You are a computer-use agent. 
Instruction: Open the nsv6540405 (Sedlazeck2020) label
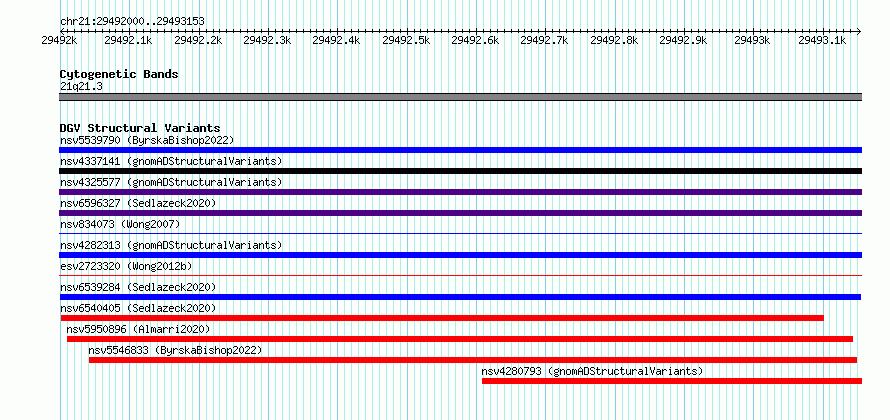(138, 308)
